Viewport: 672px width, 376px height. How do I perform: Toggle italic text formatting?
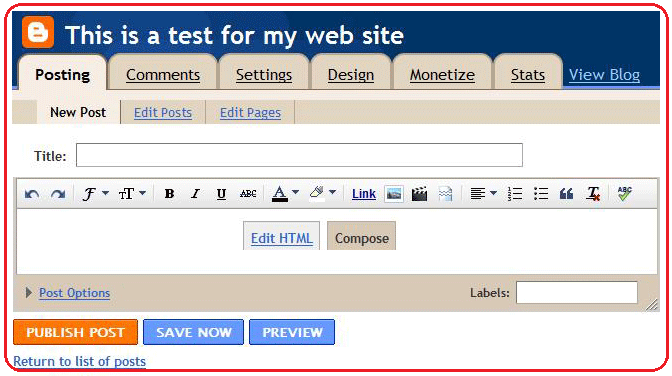(195, 194)
